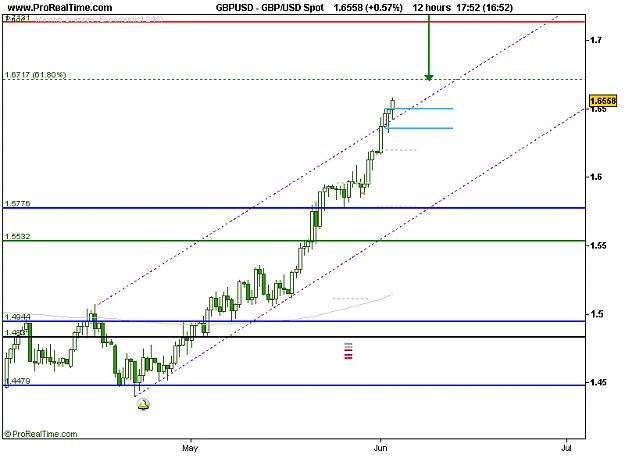Click the 17:52 (16:52) time readout

[484, 8]
